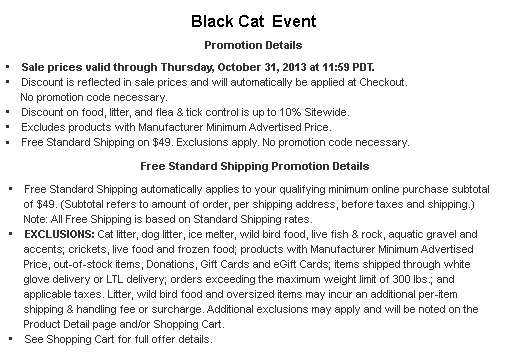Click the bullet before See Shopping Cart

(x=11, y=339)
